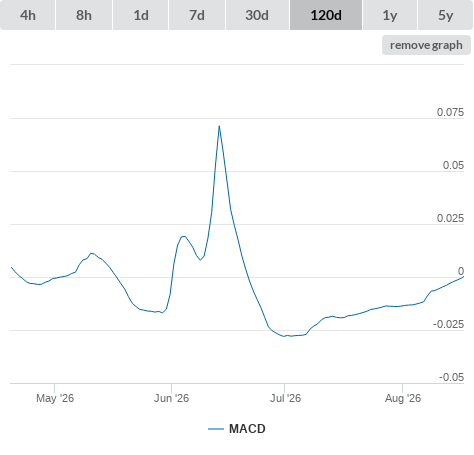Viewport: 474px width, 455px height.
Task: Change the range to 1y
Action: (x=390, y=15)
